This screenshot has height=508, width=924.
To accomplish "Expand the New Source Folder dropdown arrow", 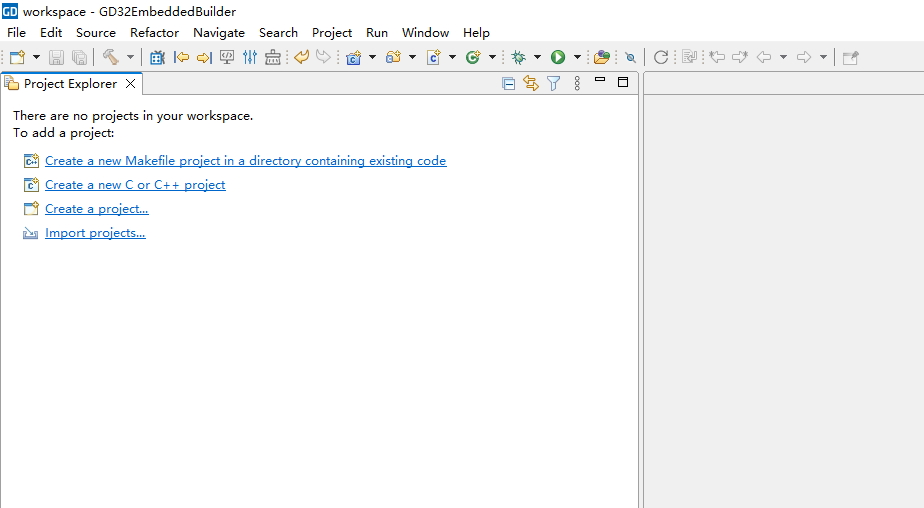I will (x=412, y=57).
